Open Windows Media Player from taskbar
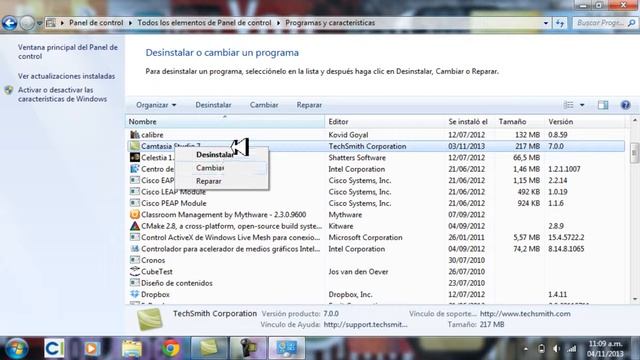The image size is (640, 360). pyautogui.click(x=91, y=349)
